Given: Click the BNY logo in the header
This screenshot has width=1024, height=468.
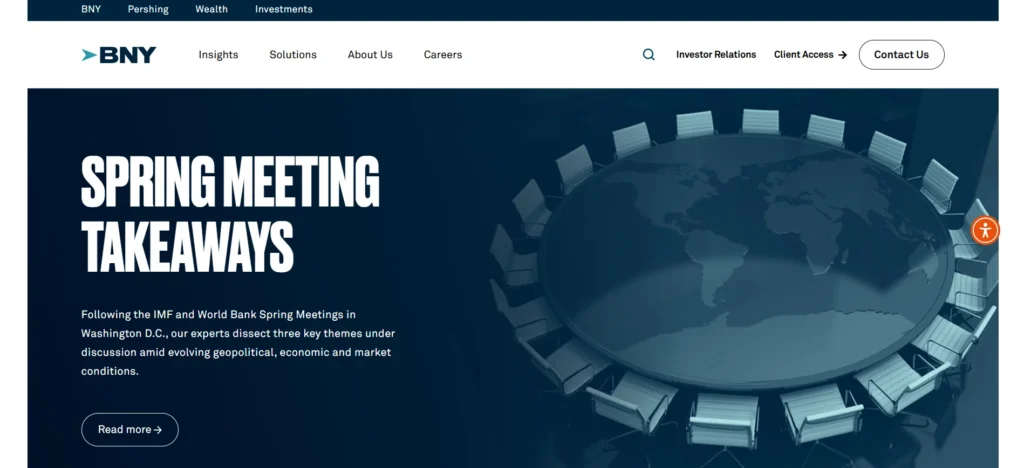Looking at the screenshot, I should (118, 55).
